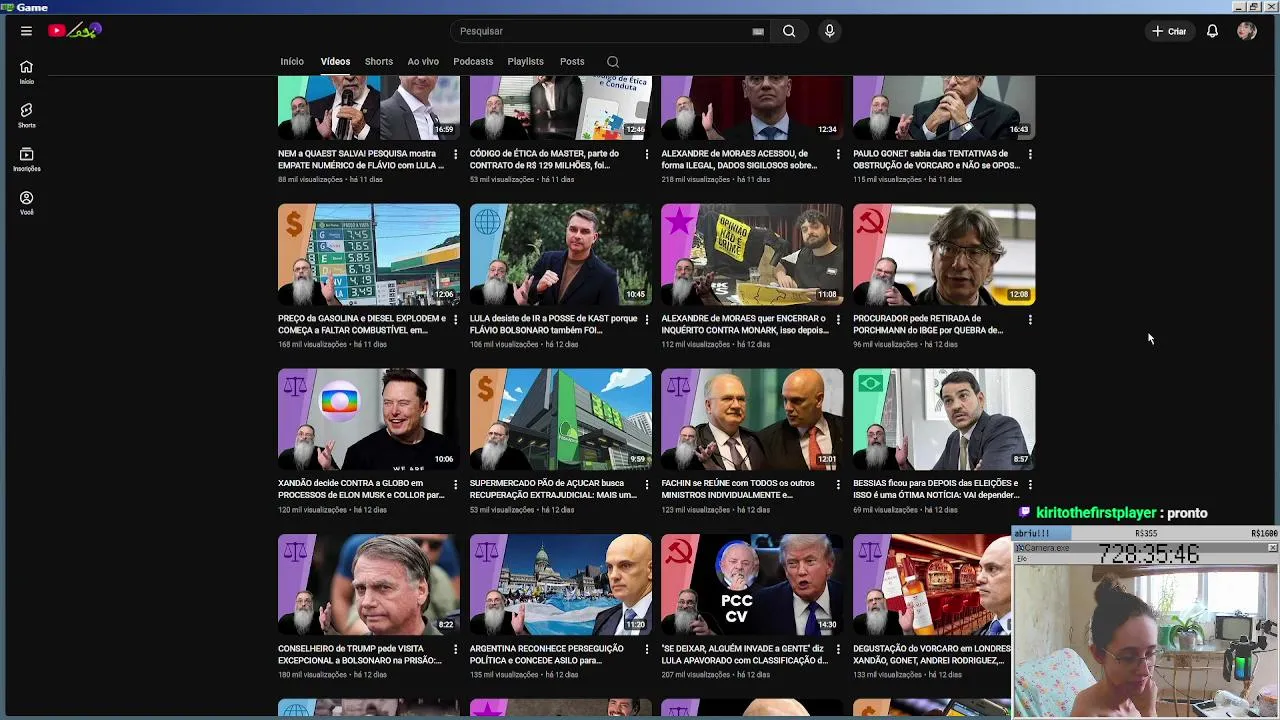Open options for PREÇO da GASOLINA video

[x=455, y=319]
